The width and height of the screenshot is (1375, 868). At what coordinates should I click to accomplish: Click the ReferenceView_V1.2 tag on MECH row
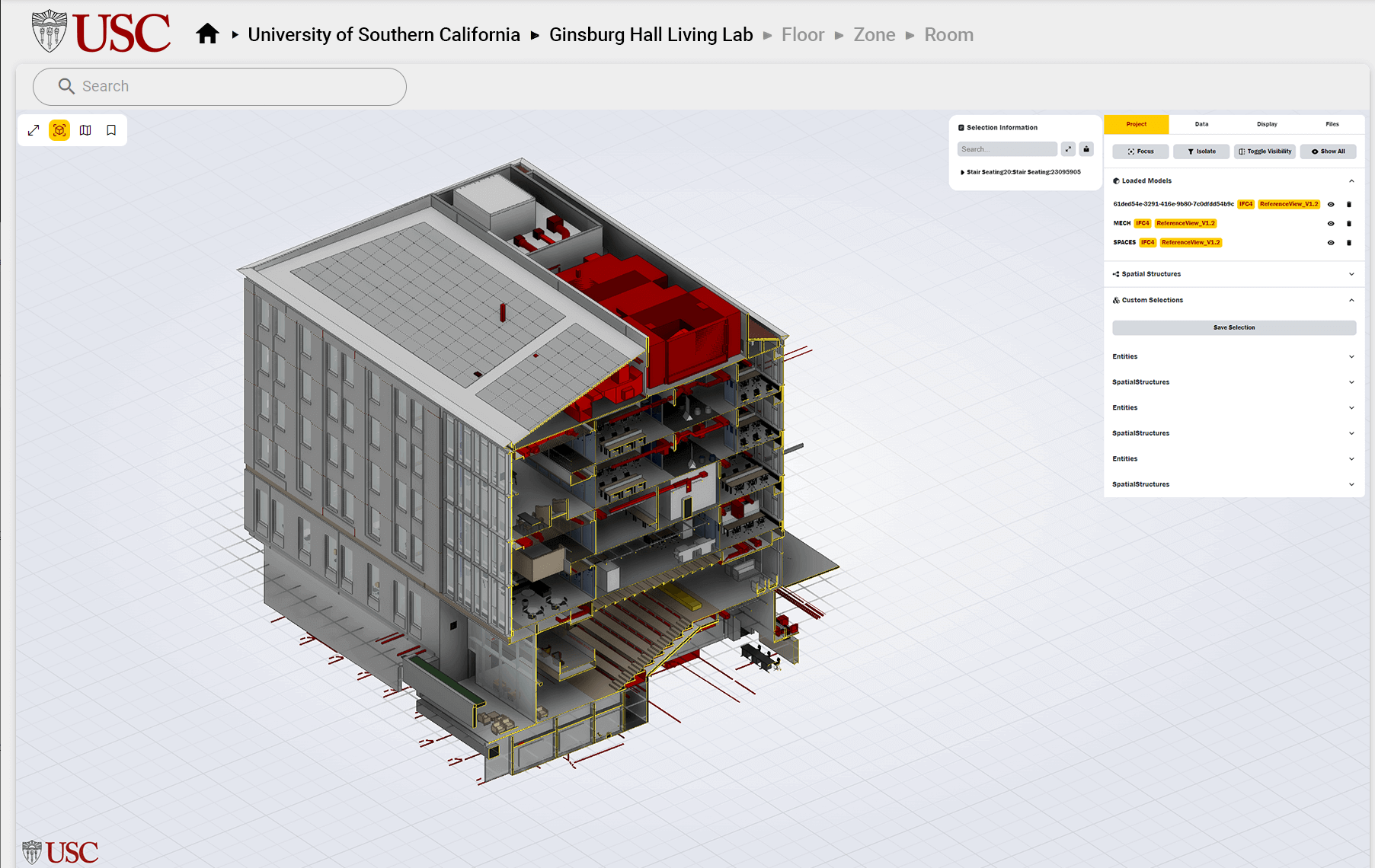pyautogui.click(x=1185, y=223)
